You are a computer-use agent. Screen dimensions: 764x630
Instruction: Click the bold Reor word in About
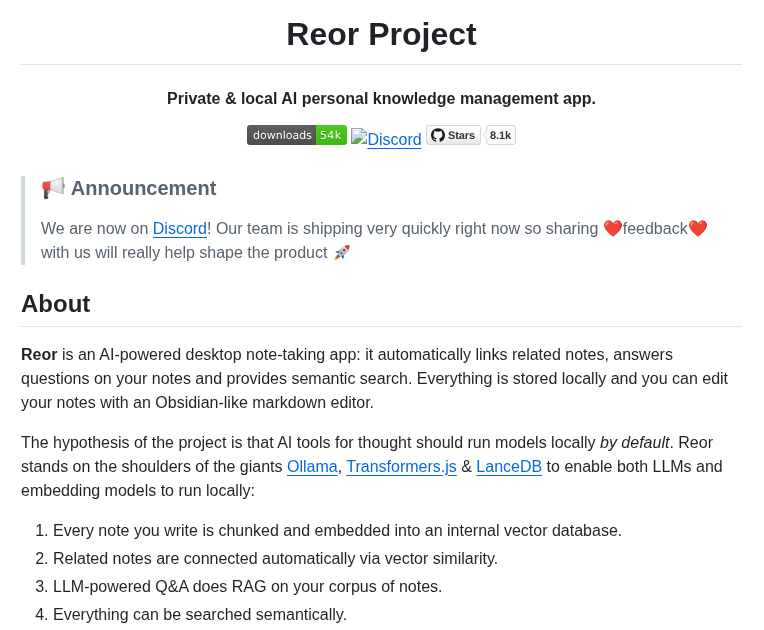coord(39,354)
